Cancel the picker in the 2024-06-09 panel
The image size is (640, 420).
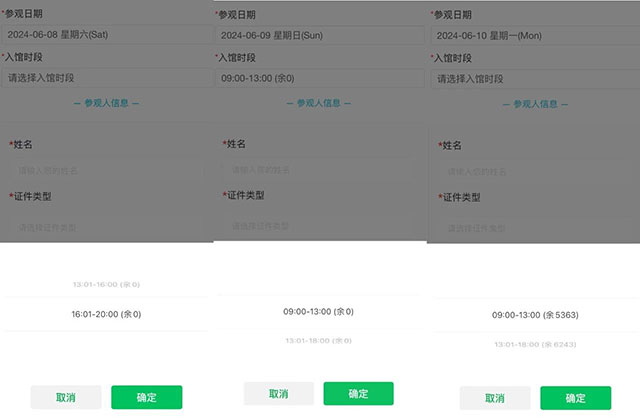point(279,393)
